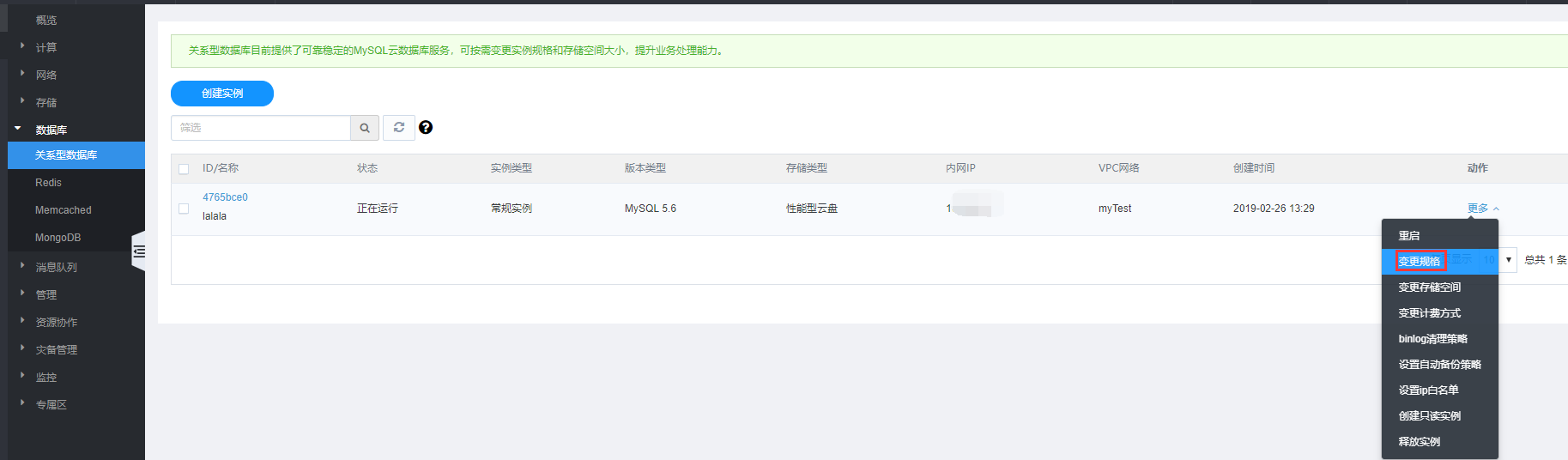Select 变更规格 from the context menu

1420,261
